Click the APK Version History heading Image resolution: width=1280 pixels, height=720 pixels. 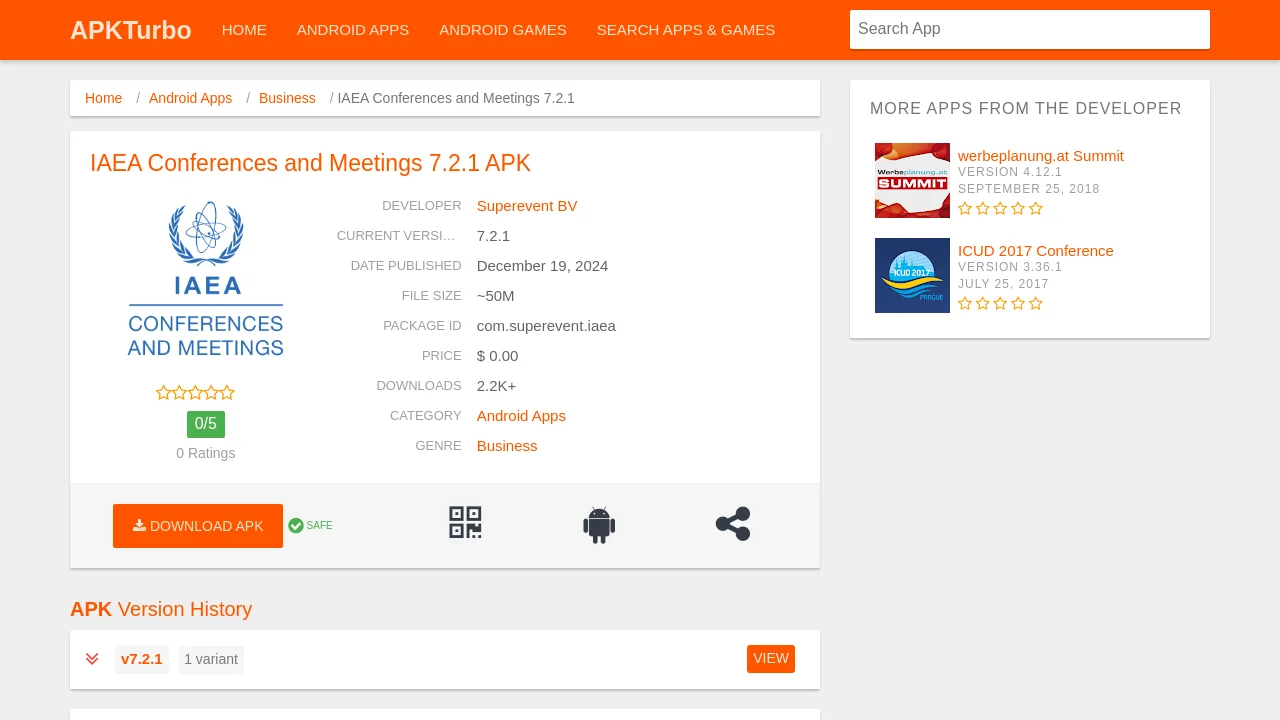coord(161,609)
